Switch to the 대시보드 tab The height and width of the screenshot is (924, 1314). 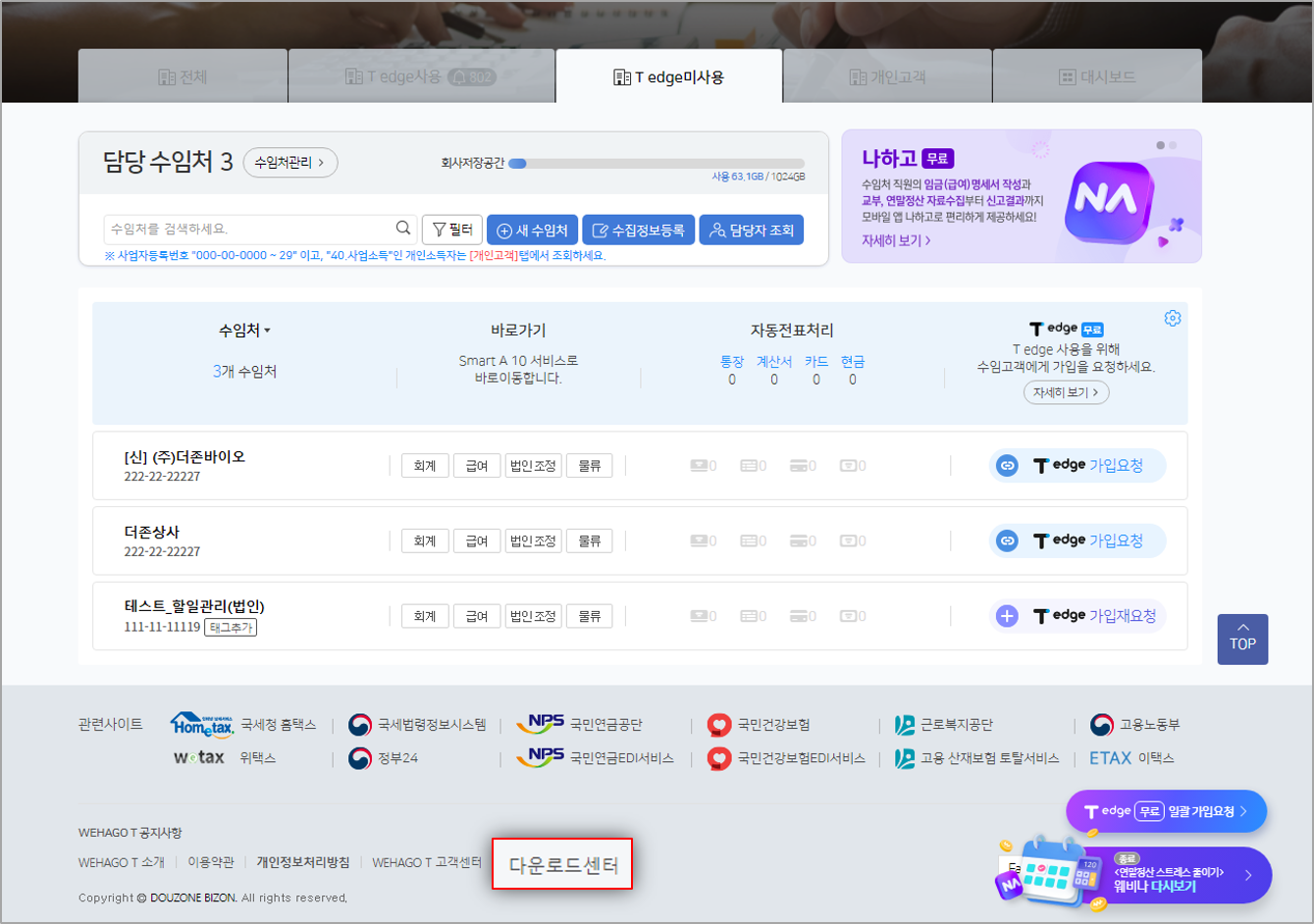click(1097, 77)
